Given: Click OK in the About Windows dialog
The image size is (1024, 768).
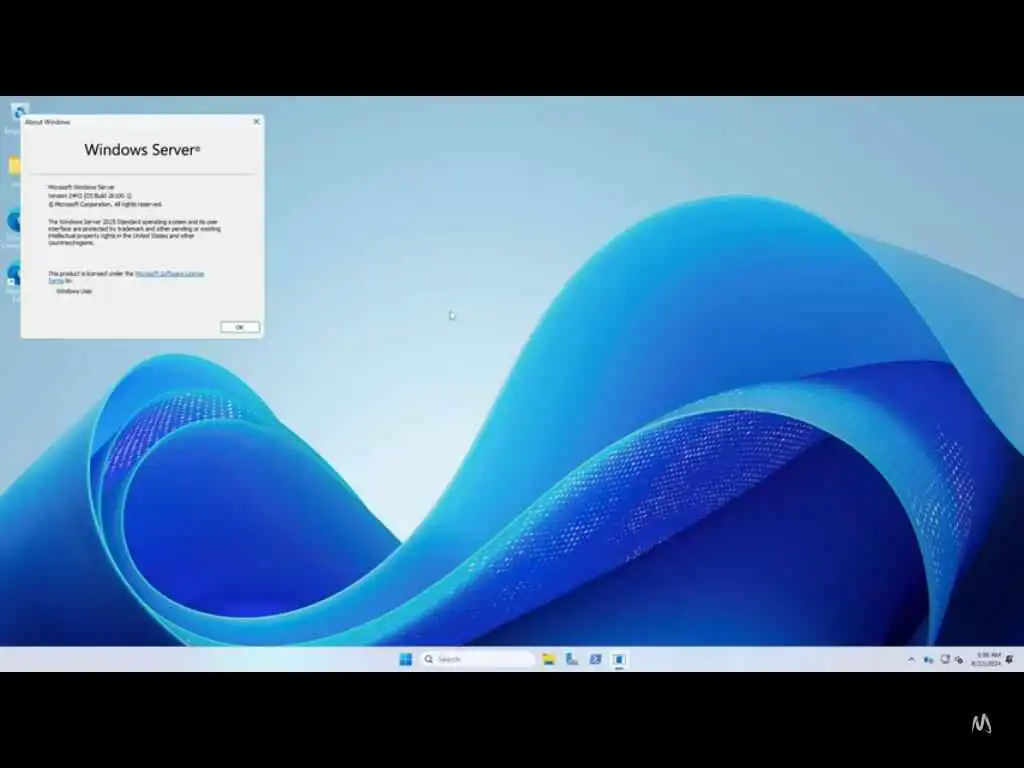Looking at the screenshot, I should 240,327.
